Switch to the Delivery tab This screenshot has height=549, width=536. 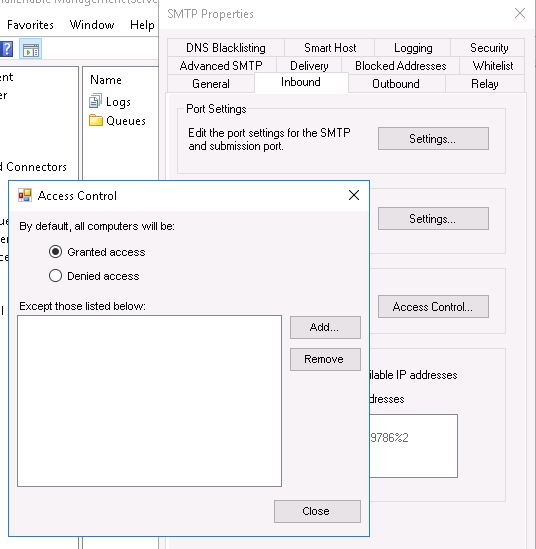point(309,65)
